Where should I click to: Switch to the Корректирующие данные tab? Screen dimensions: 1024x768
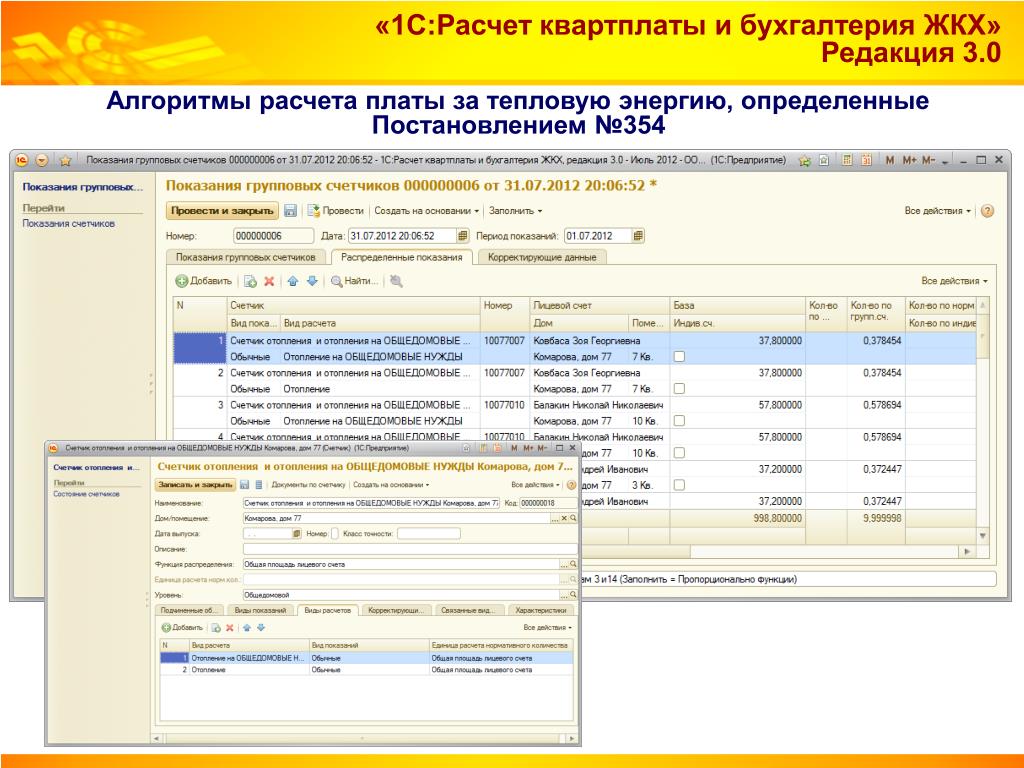(542, 257)
